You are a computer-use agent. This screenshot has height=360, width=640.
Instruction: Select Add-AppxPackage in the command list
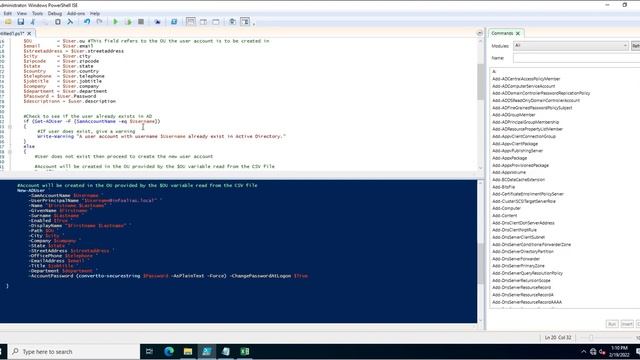(x=509, y=158)
